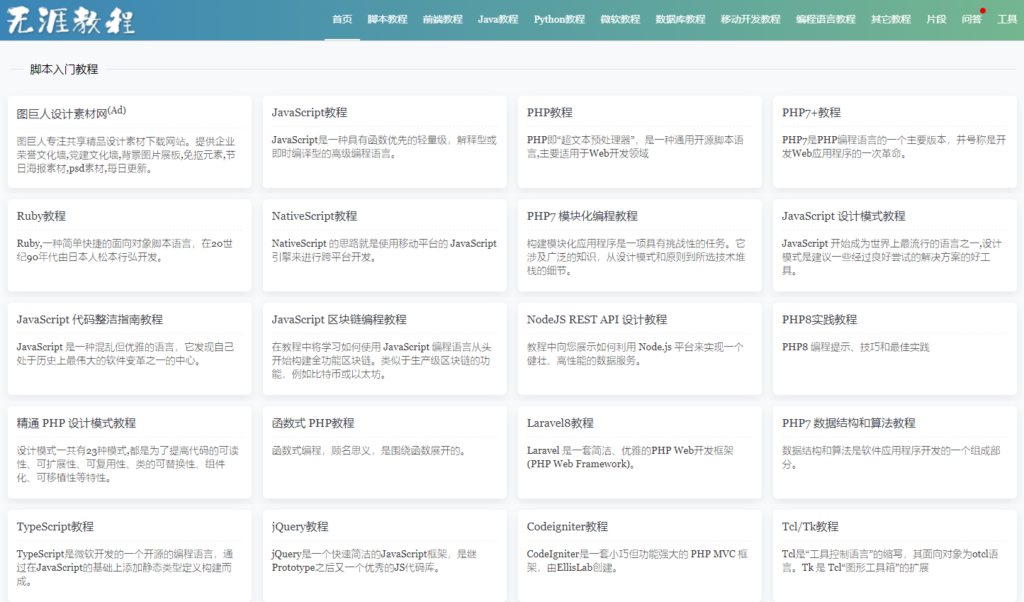Open the Java教程 menu item

[499, 18]
